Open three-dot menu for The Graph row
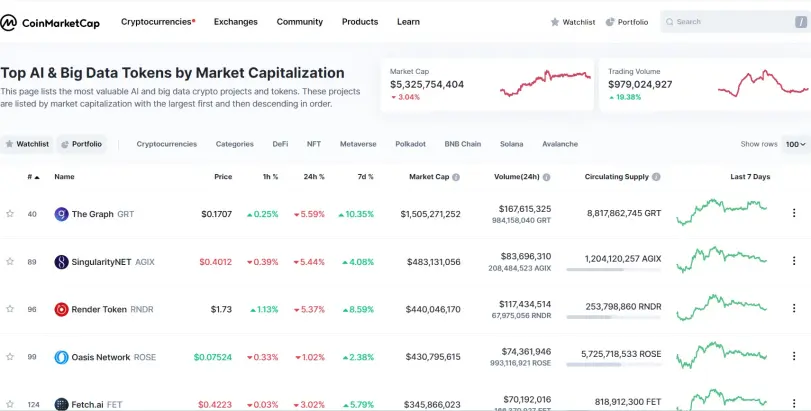811x411 pixels. [794, 213]
